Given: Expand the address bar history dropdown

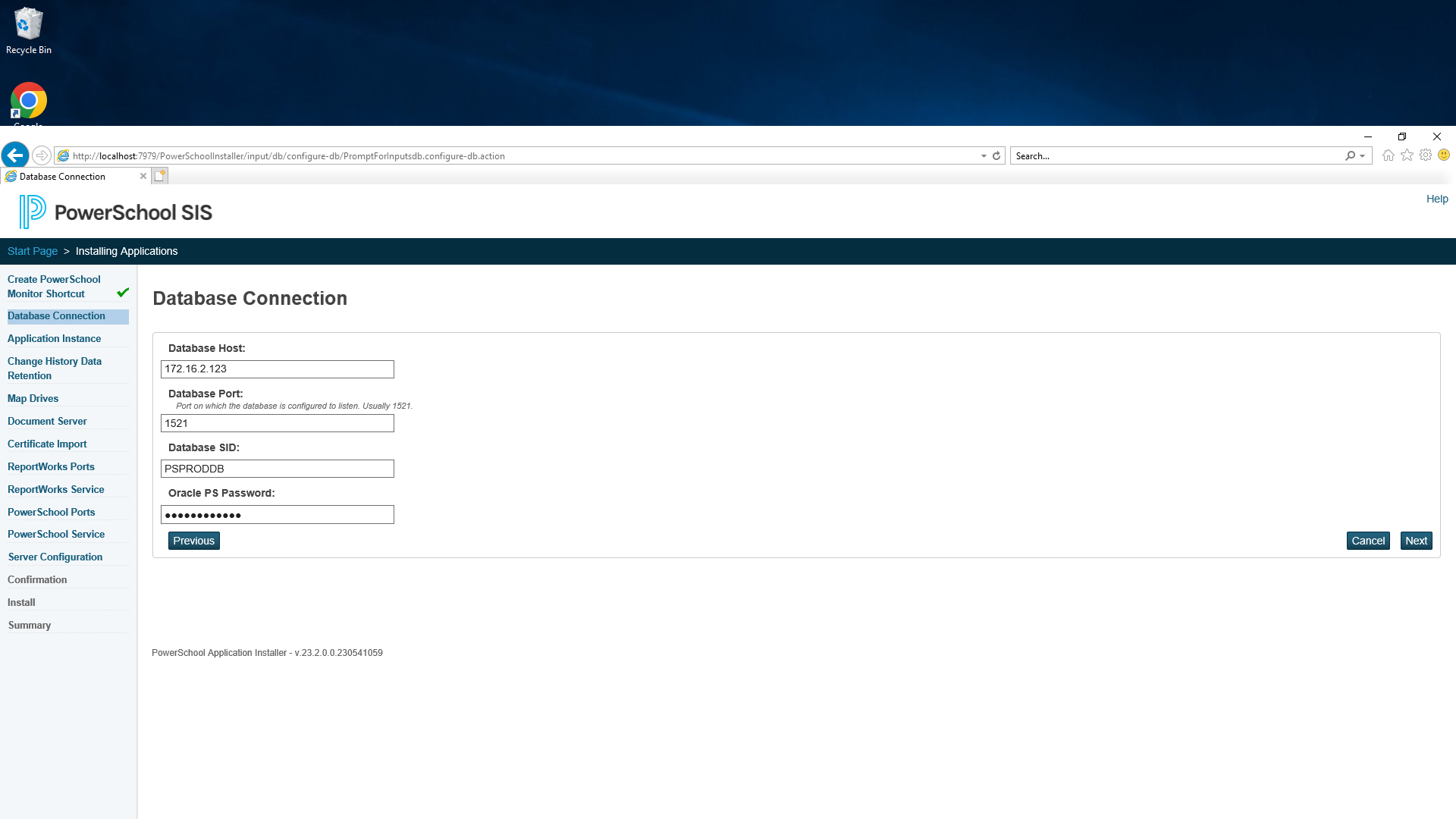Looking at the screenshot, I should (984, 156).
